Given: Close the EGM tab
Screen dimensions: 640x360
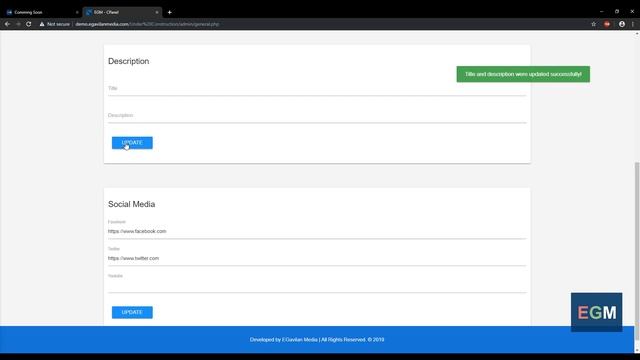Looking at the screenshot, I should click(x=157, y=12).
